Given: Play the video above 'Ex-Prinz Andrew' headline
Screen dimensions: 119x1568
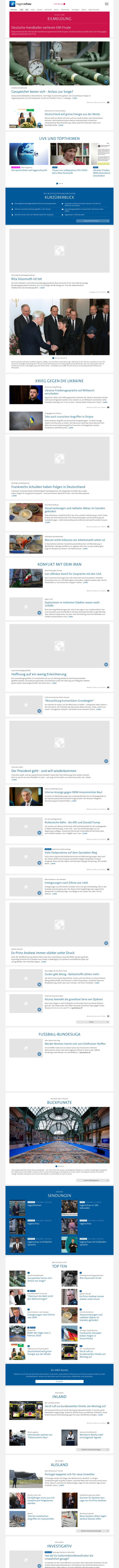Looking at the screenshot, I should (106, 942).
